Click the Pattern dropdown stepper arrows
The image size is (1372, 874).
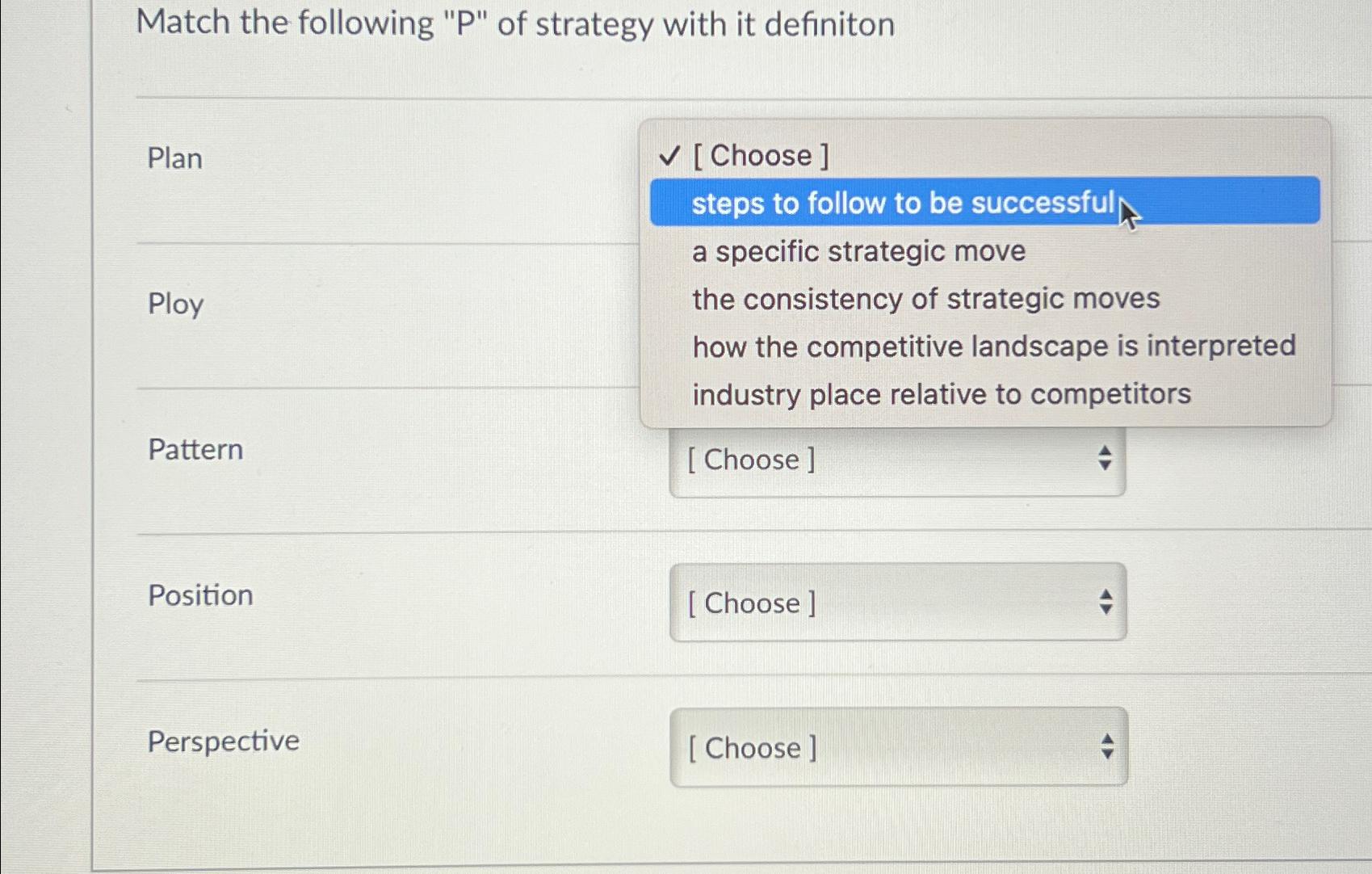tap(1105, 460)
